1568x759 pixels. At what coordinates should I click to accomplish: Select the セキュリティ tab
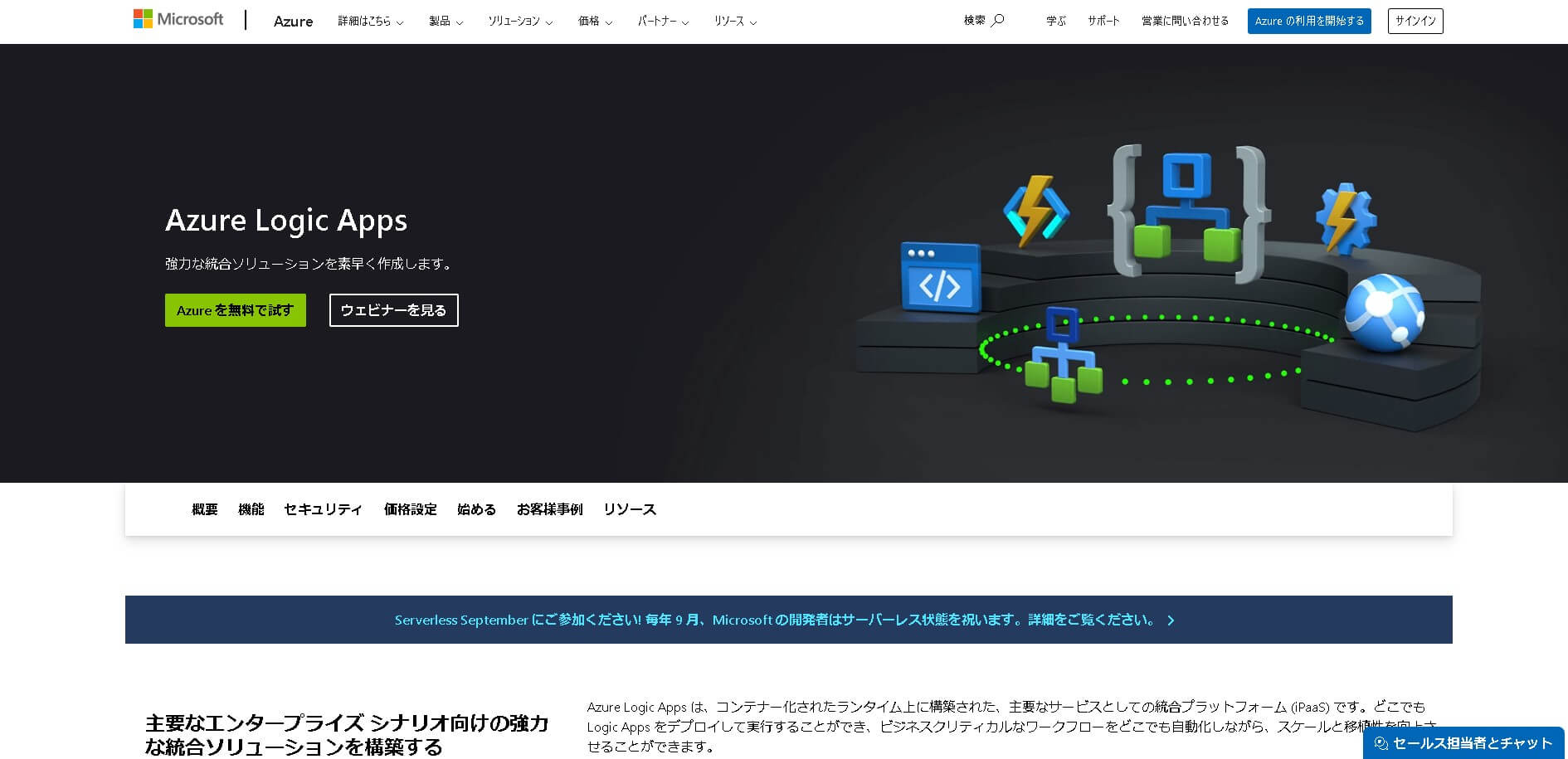click(323, 509)
